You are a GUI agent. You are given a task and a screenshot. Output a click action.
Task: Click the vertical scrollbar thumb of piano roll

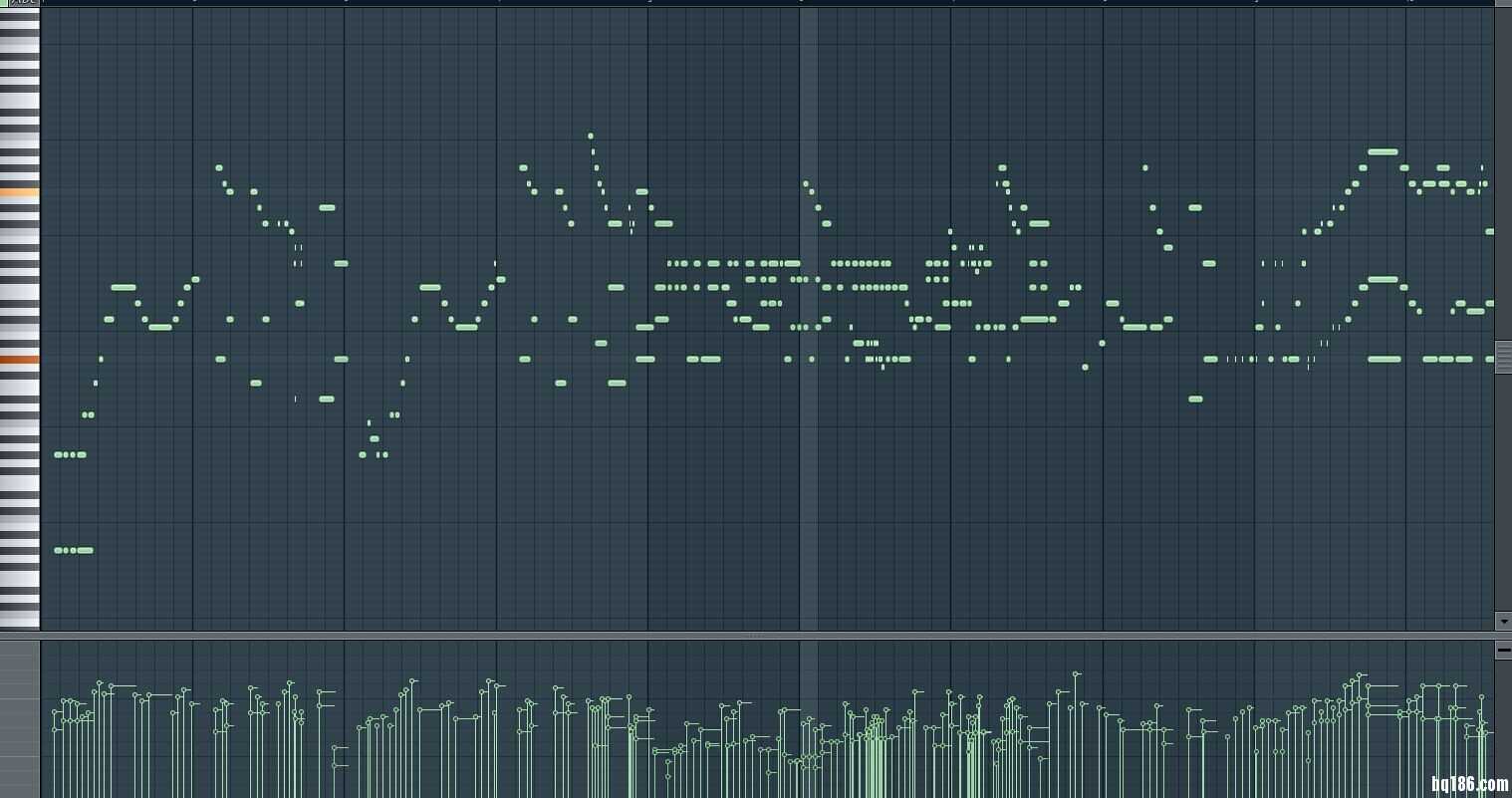(x=1503, y=356)
